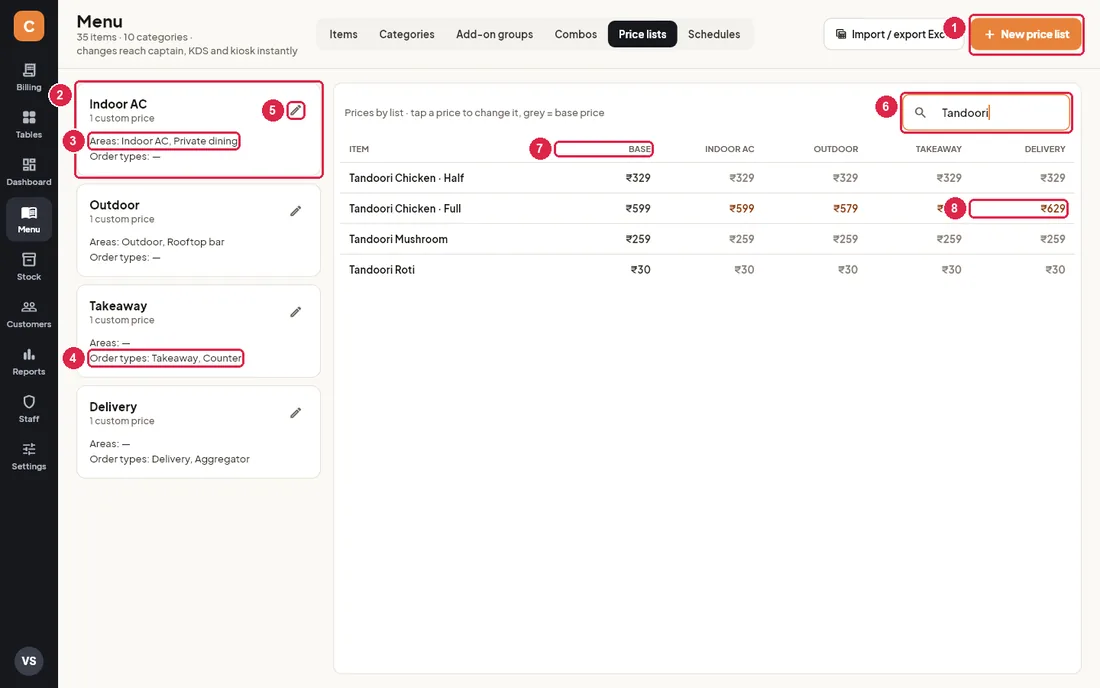Select the Price lists tab
The image size is (1100, 688).
pyautogui.click(x=642, y=34)
